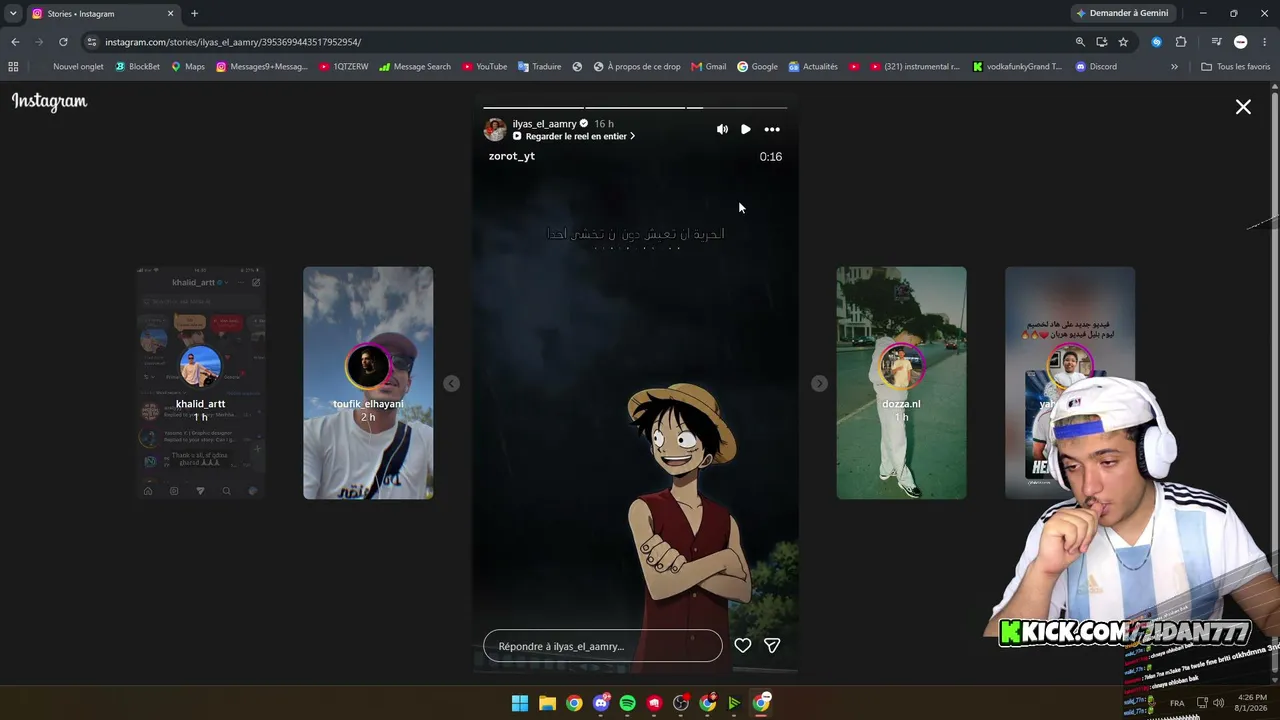Open the story's three-dot options menu

tap(772, 129)
